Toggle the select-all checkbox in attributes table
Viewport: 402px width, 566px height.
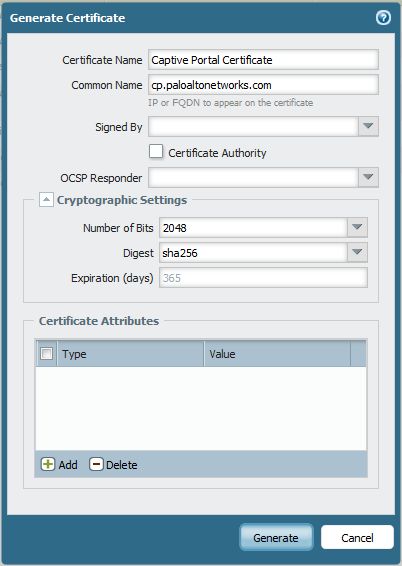click(46, 353)
